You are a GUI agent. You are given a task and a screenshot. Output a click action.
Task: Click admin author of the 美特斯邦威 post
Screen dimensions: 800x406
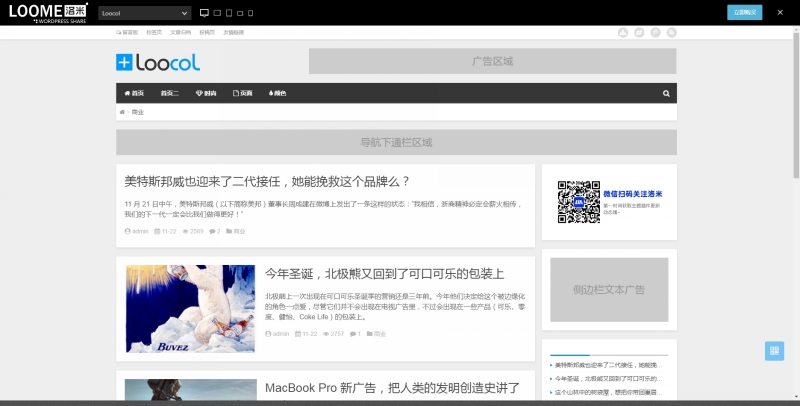coord(137,231)
